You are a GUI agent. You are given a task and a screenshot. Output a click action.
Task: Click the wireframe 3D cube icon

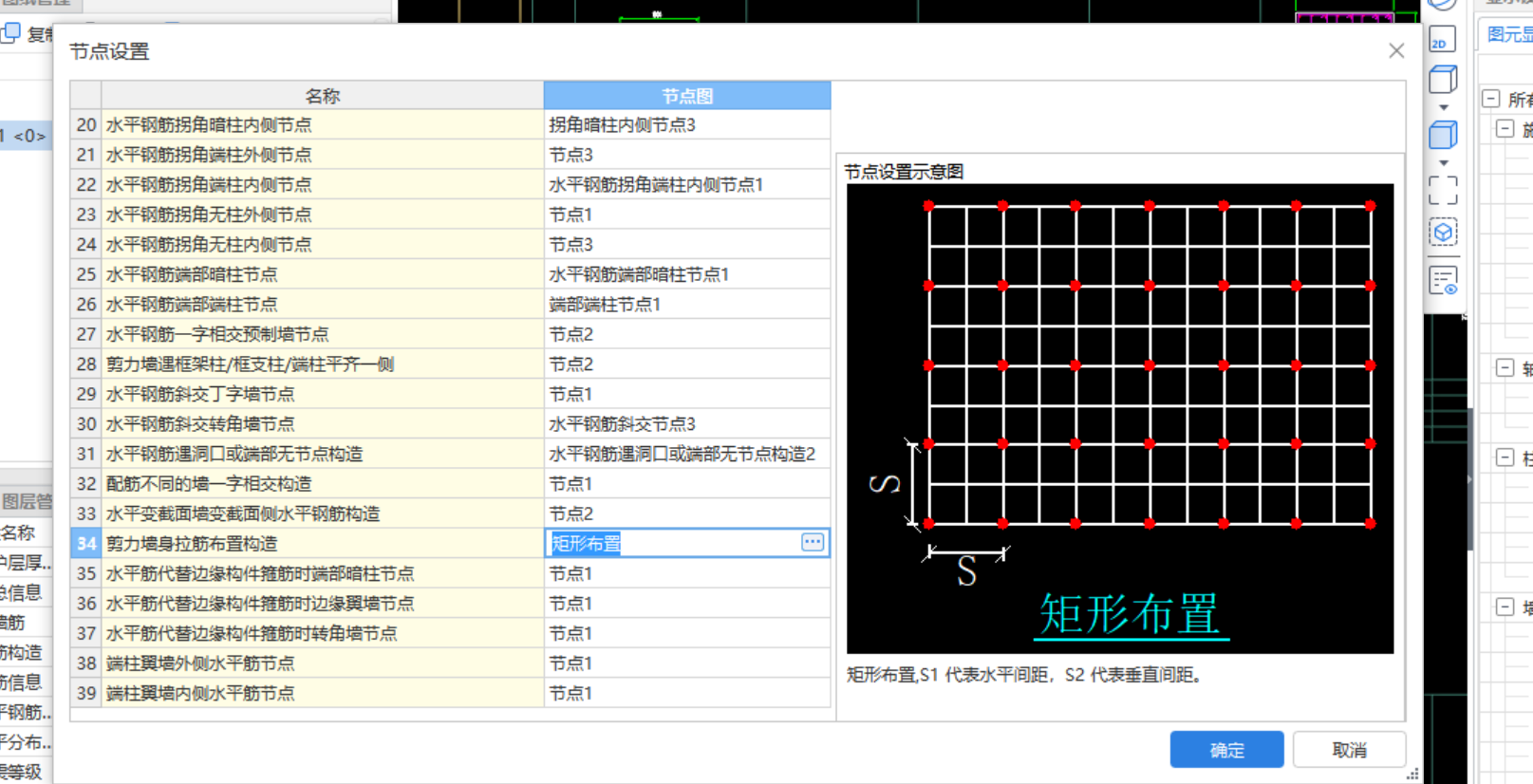1443,80
